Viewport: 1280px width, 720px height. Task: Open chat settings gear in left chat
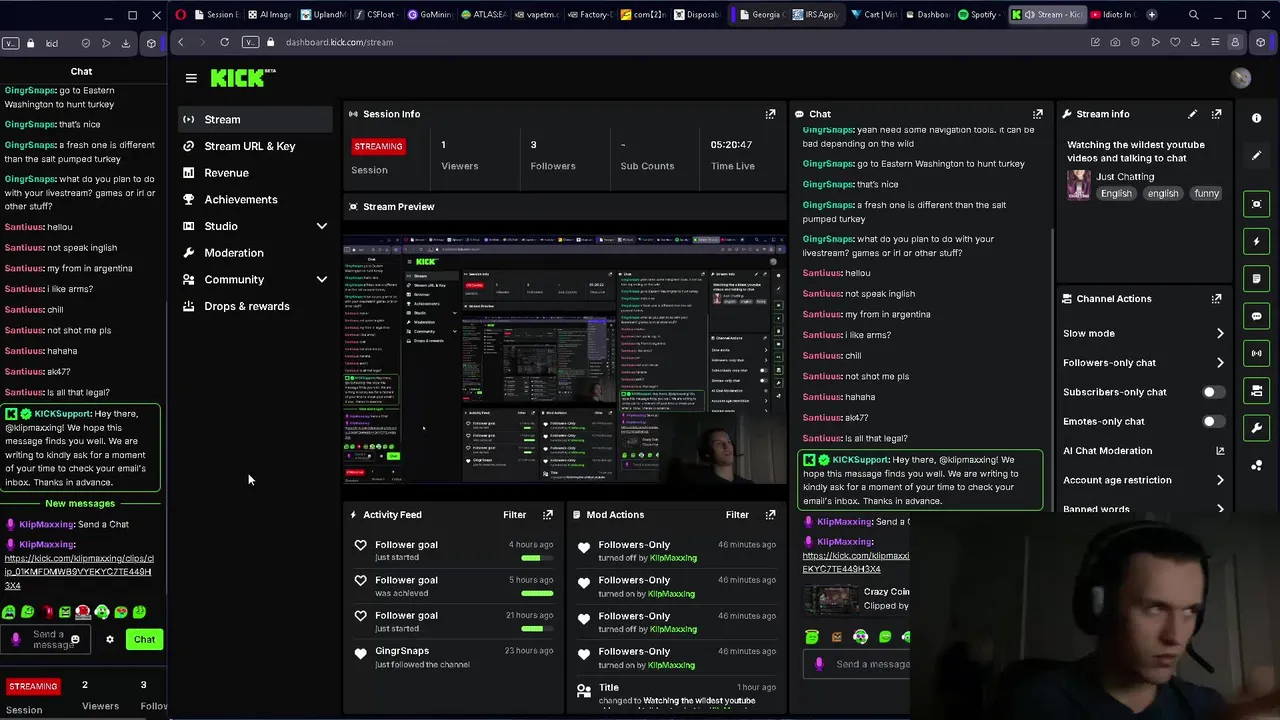click(110, 639)
